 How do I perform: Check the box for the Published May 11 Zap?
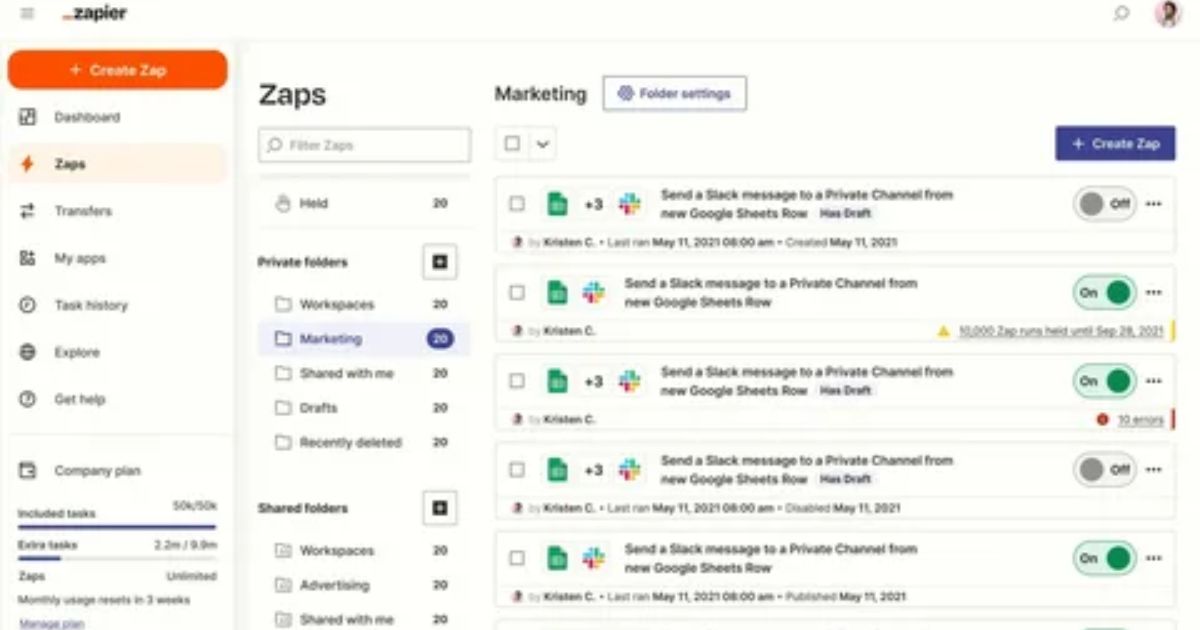point(517,558)
